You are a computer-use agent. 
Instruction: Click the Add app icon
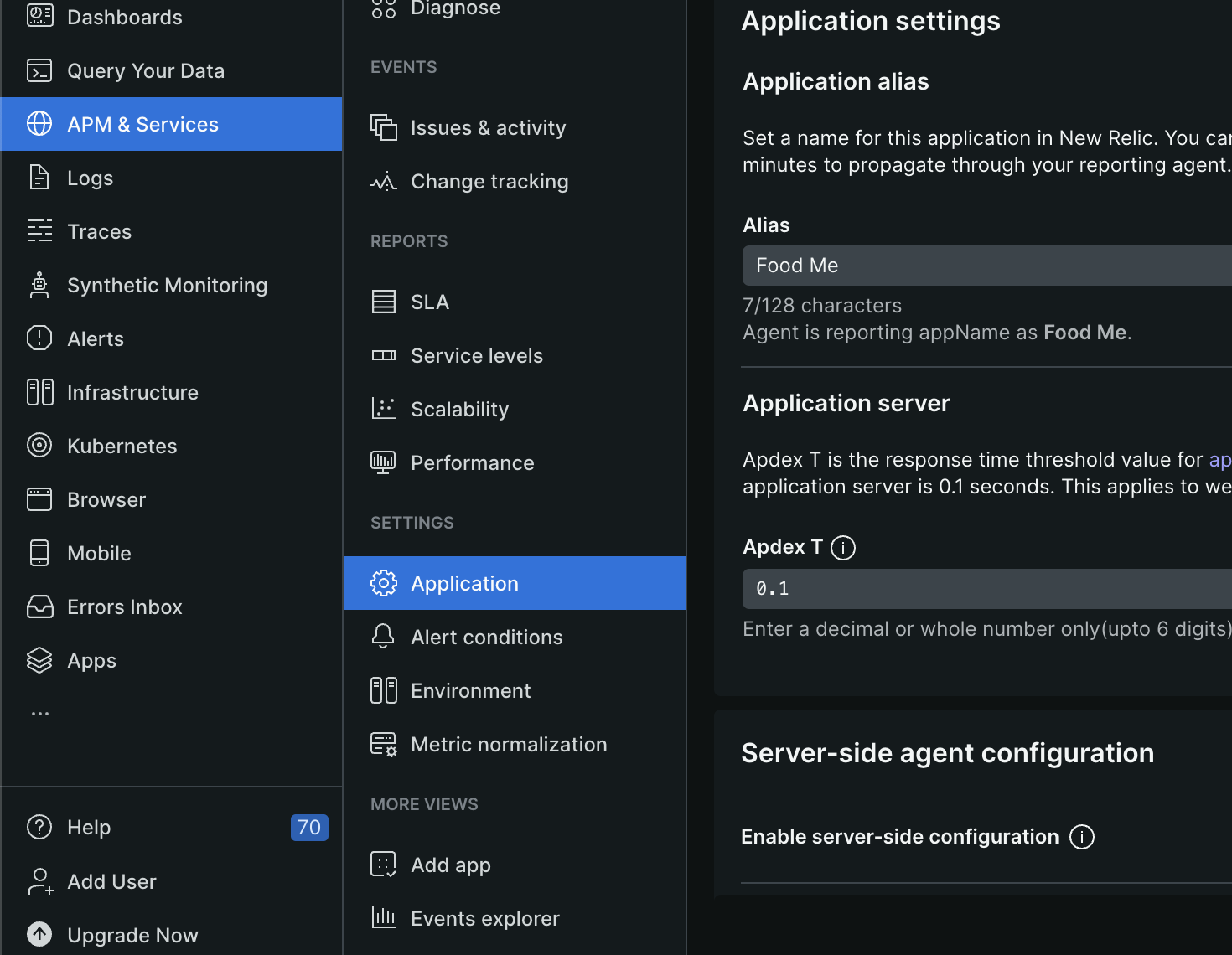(384, 865)
